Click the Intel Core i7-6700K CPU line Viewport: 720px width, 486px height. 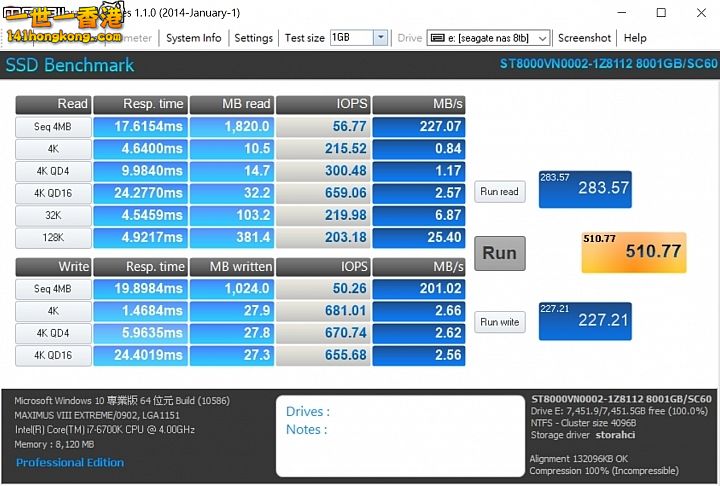[105, 430]
